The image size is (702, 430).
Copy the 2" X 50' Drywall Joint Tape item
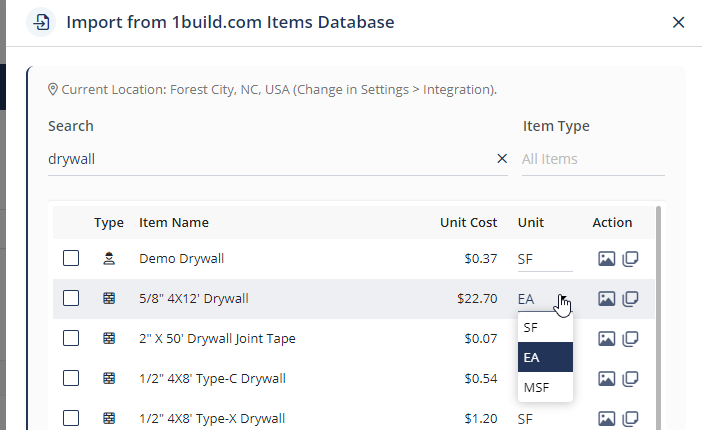pos(630,338)
